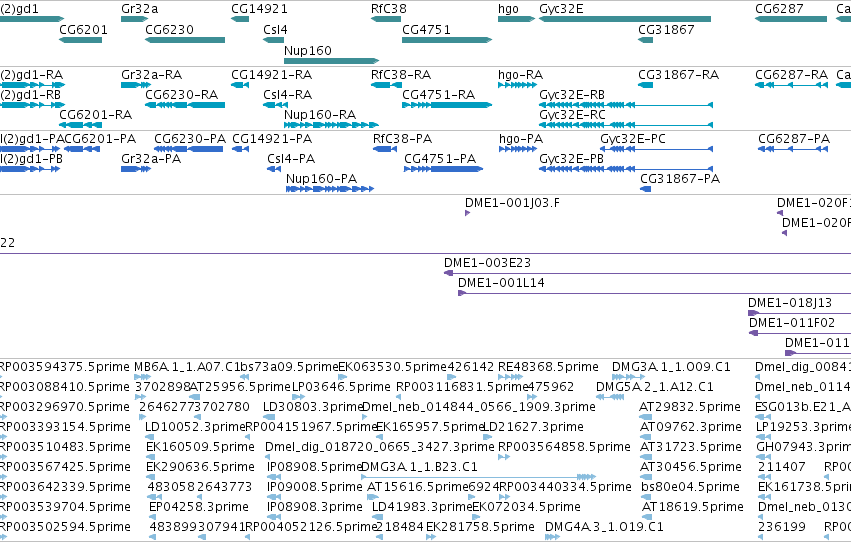Click the CG6230 gene feature
This screenshot has width=851, height=542.
coord(185,40)
